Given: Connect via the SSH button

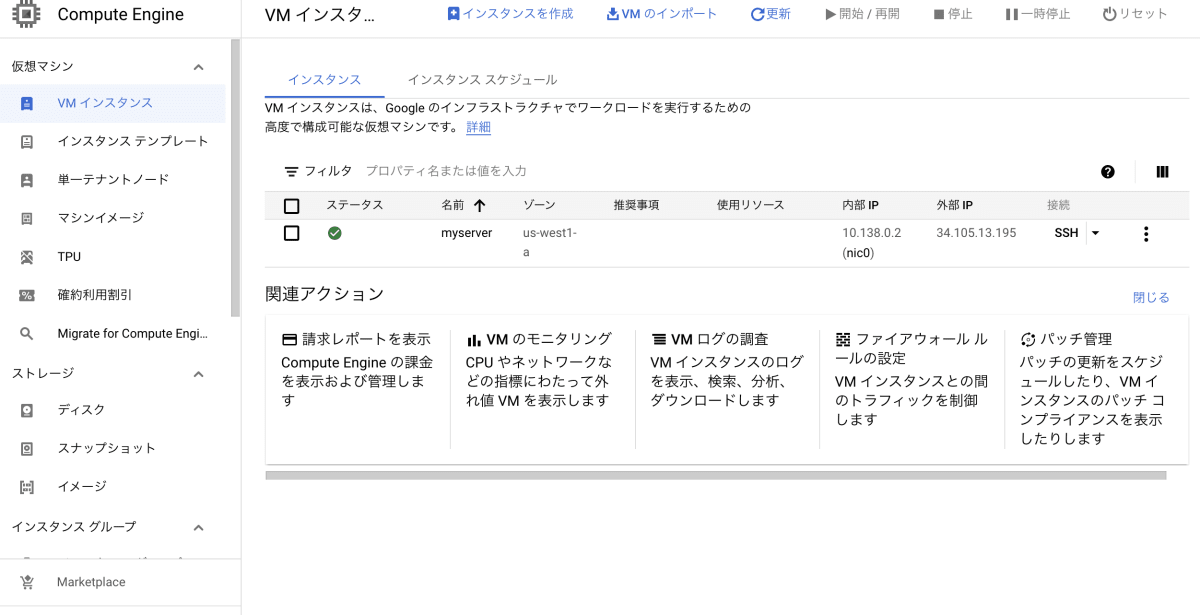Looking at the screenshot, I should tap(1066, 233).
